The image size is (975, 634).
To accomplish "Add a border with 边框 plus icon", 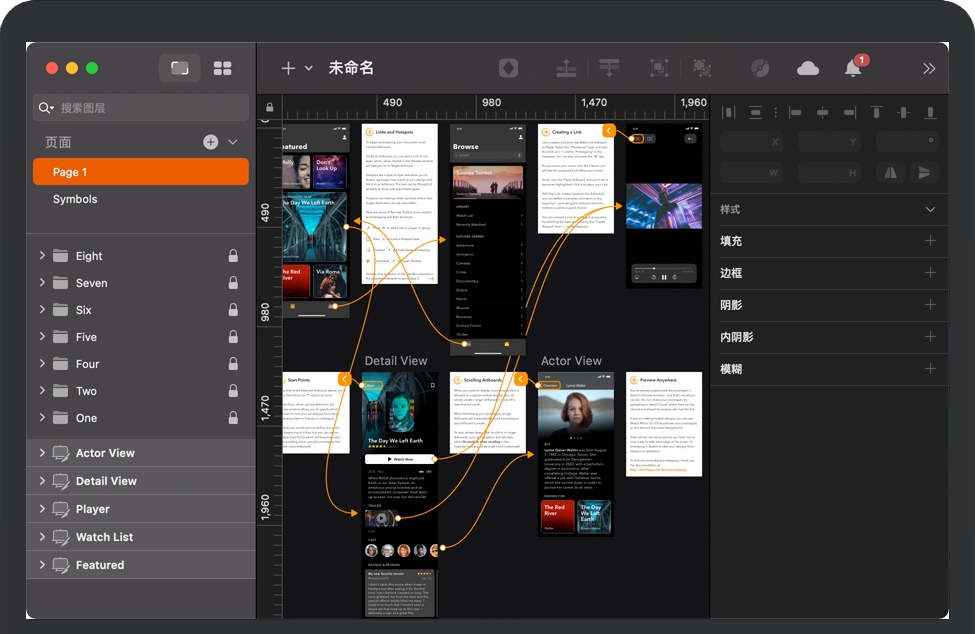I will [x=930, y=273].
